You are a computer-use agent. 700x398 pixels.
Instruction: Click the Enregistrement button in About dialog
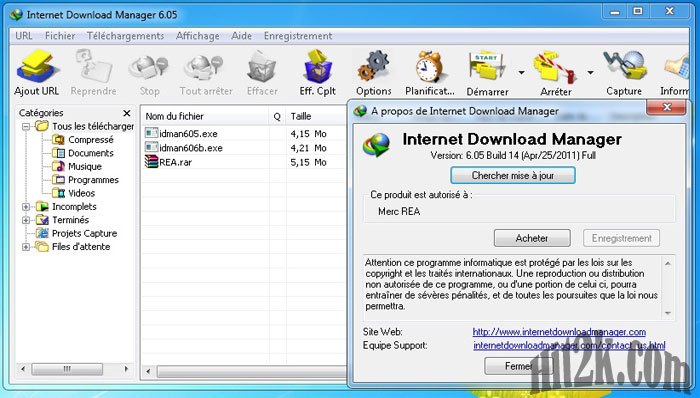(x=621, y=238)
